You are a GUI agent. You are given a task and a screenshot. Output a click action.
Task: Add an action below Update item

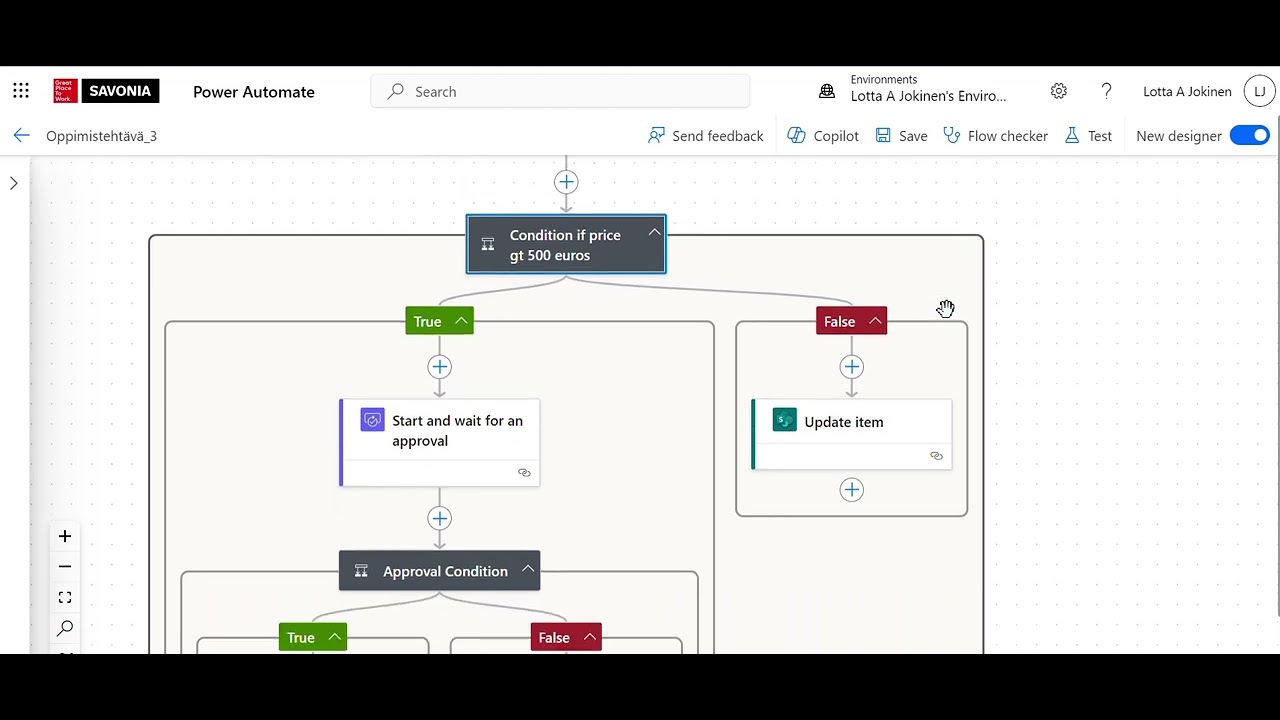[851, 490]
